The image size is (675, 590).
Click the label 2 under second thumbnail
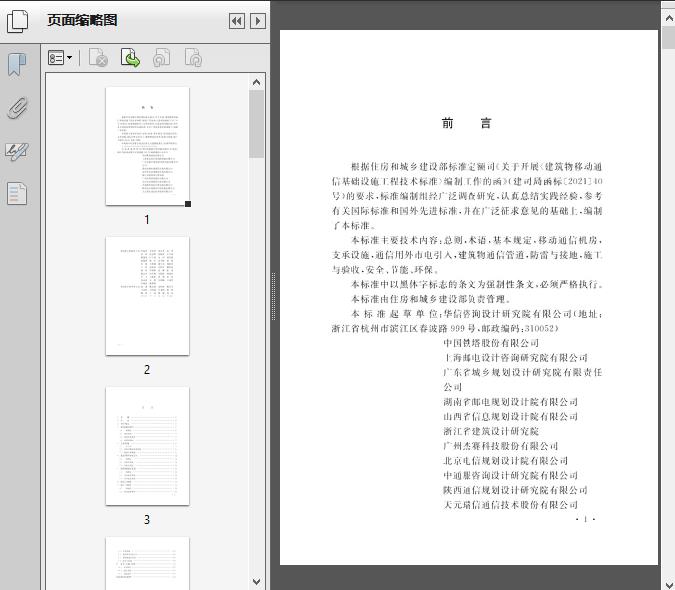click(x=147, y=370)
